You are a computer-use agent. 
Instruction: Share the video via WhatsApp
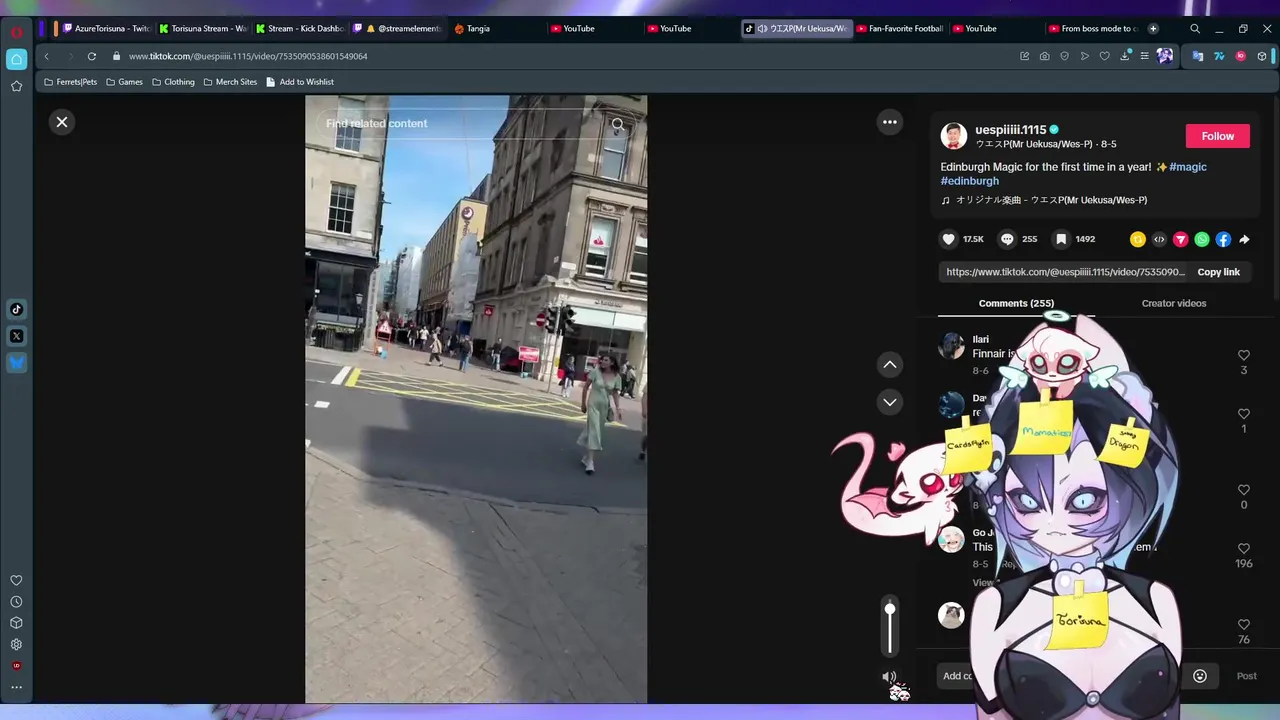tap(1202, 239)
